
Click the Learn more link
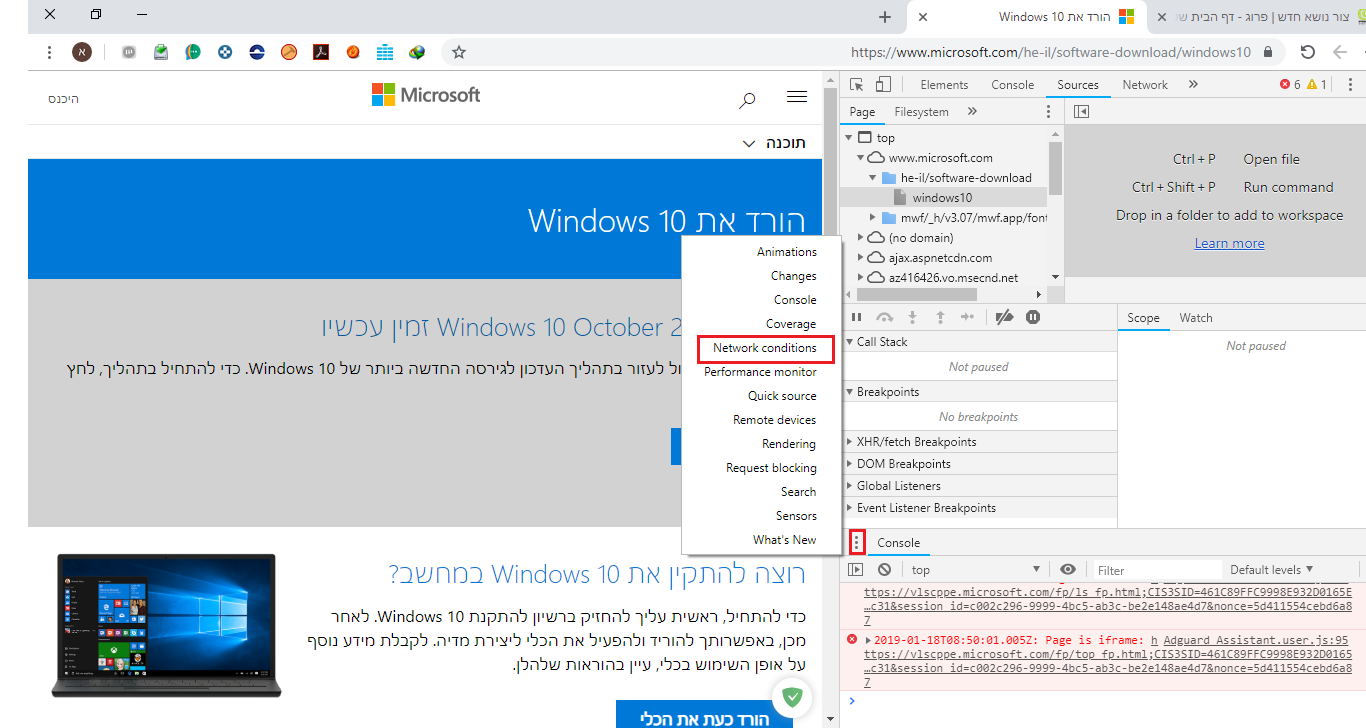pos(1229,243)
